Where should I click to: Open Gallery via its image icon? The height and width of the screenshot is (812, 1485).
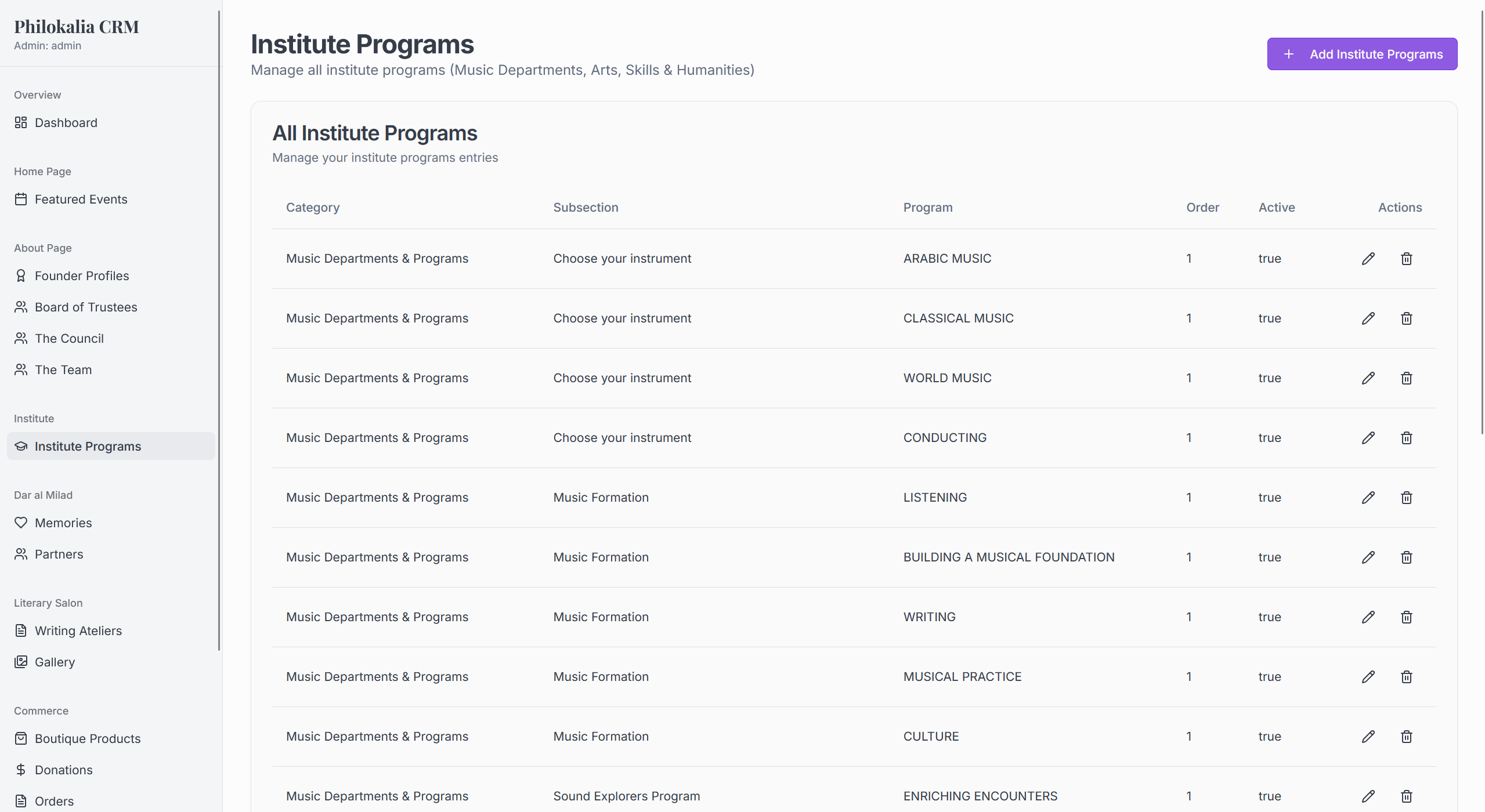click(x=21, y=662)
